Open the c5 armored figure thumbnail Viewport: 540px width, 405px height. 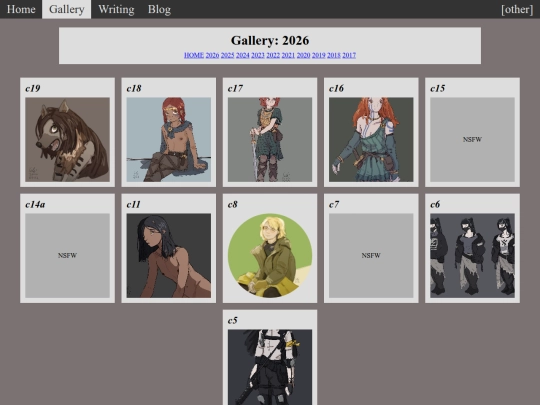270,367
